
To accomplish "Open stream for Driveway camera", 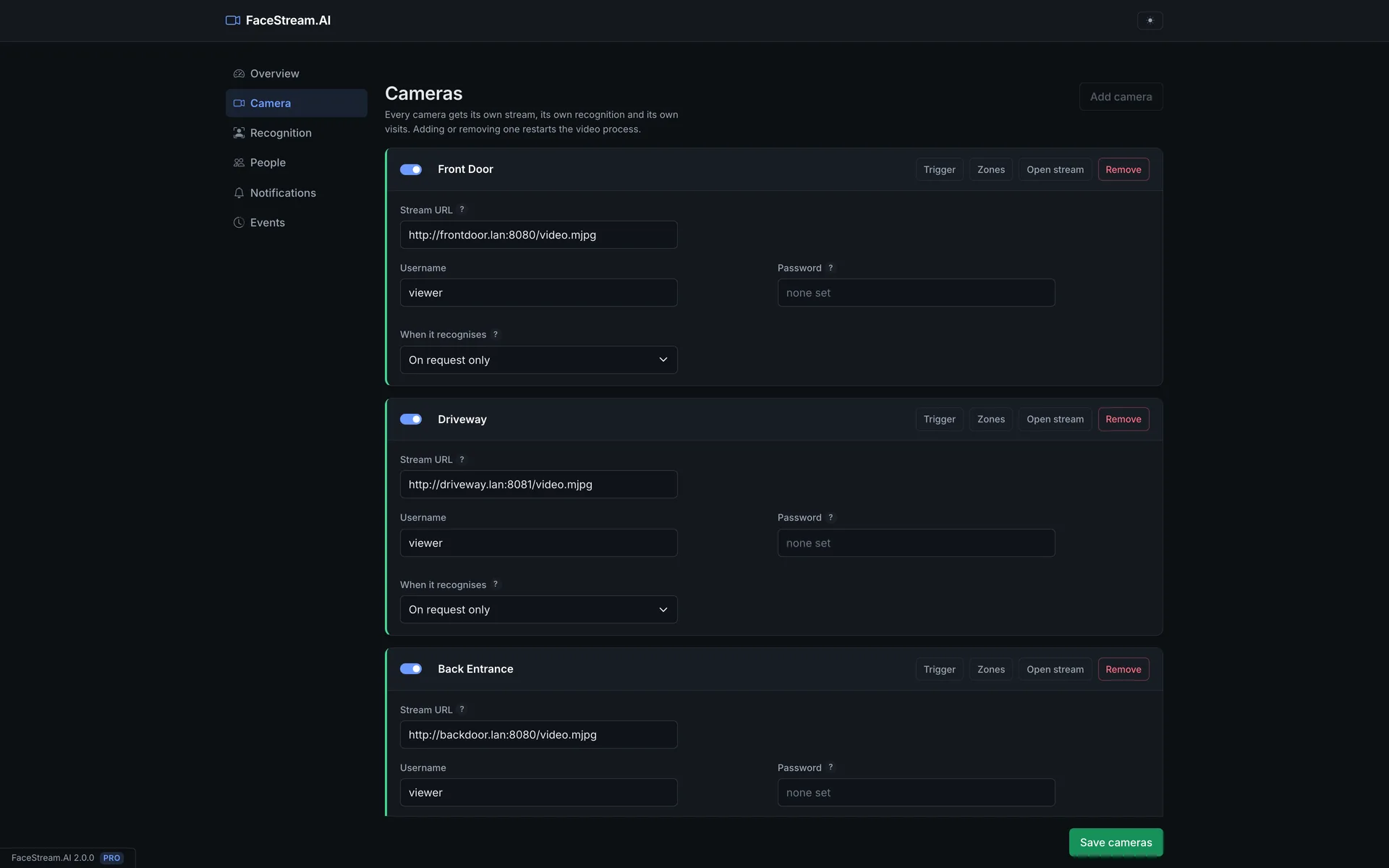I will click(x=1055, y=420).
